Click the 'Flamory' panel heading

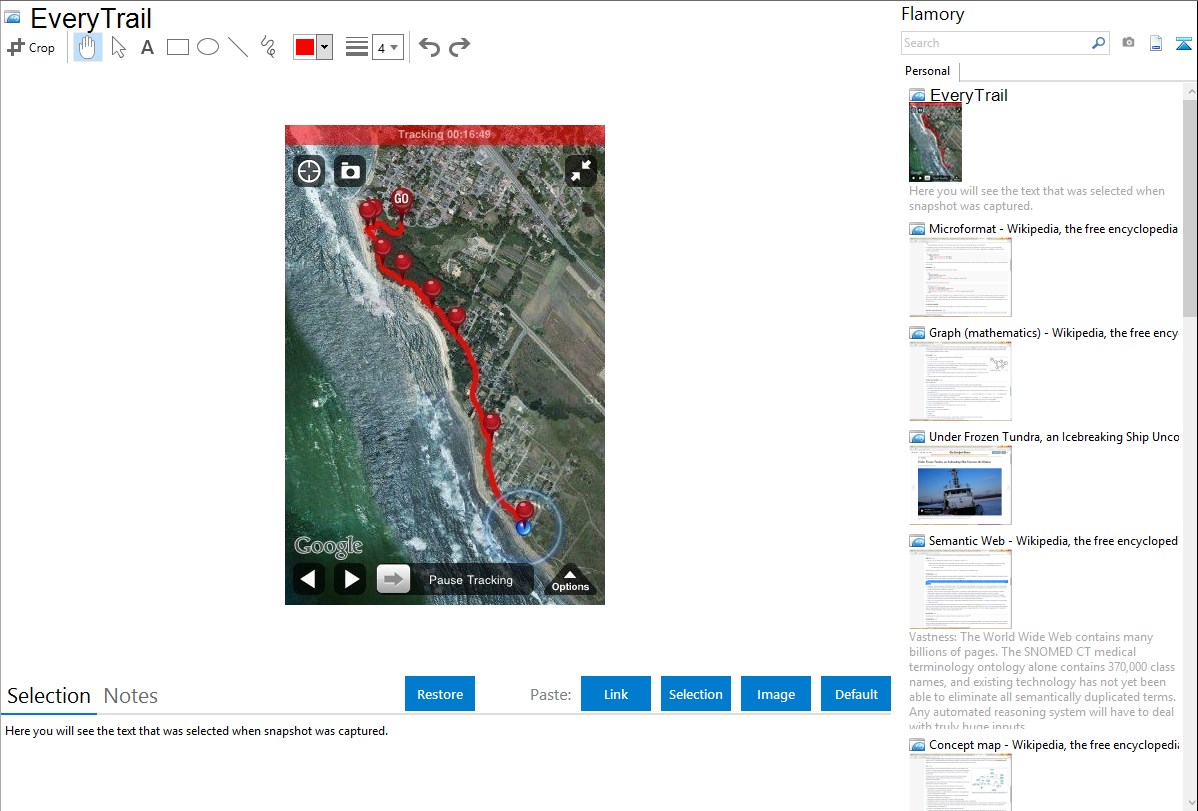932,15
